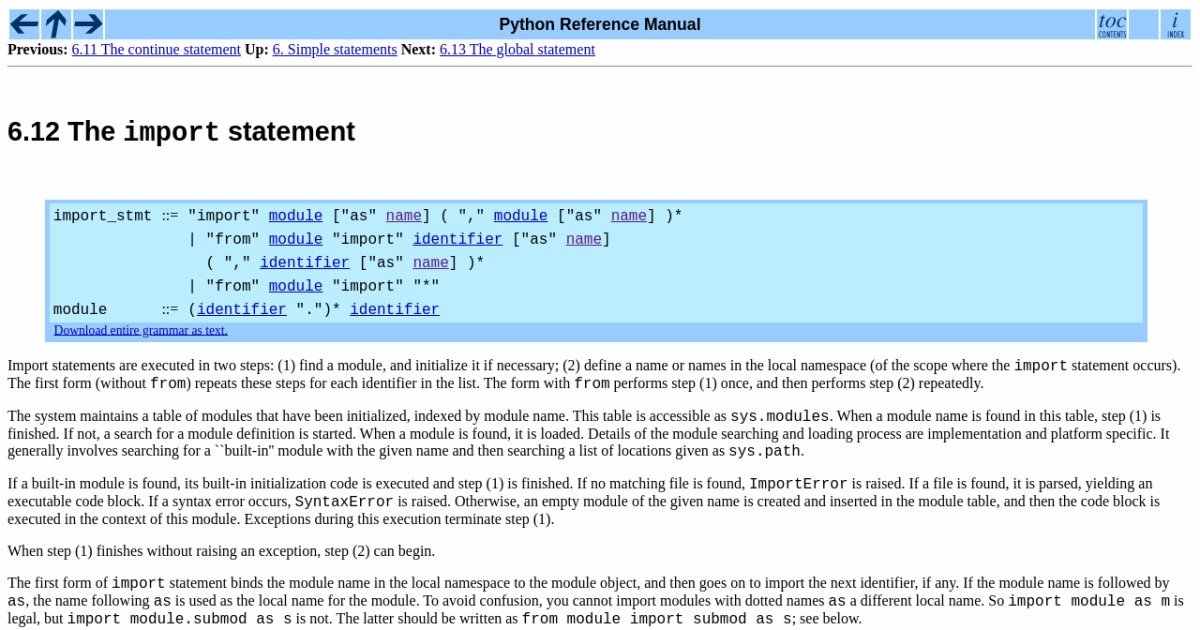Click 'sys.path' code text in paragraph
Image resolution: width=1200 pixels, height=630 pixels.
[x=763, y=451]
